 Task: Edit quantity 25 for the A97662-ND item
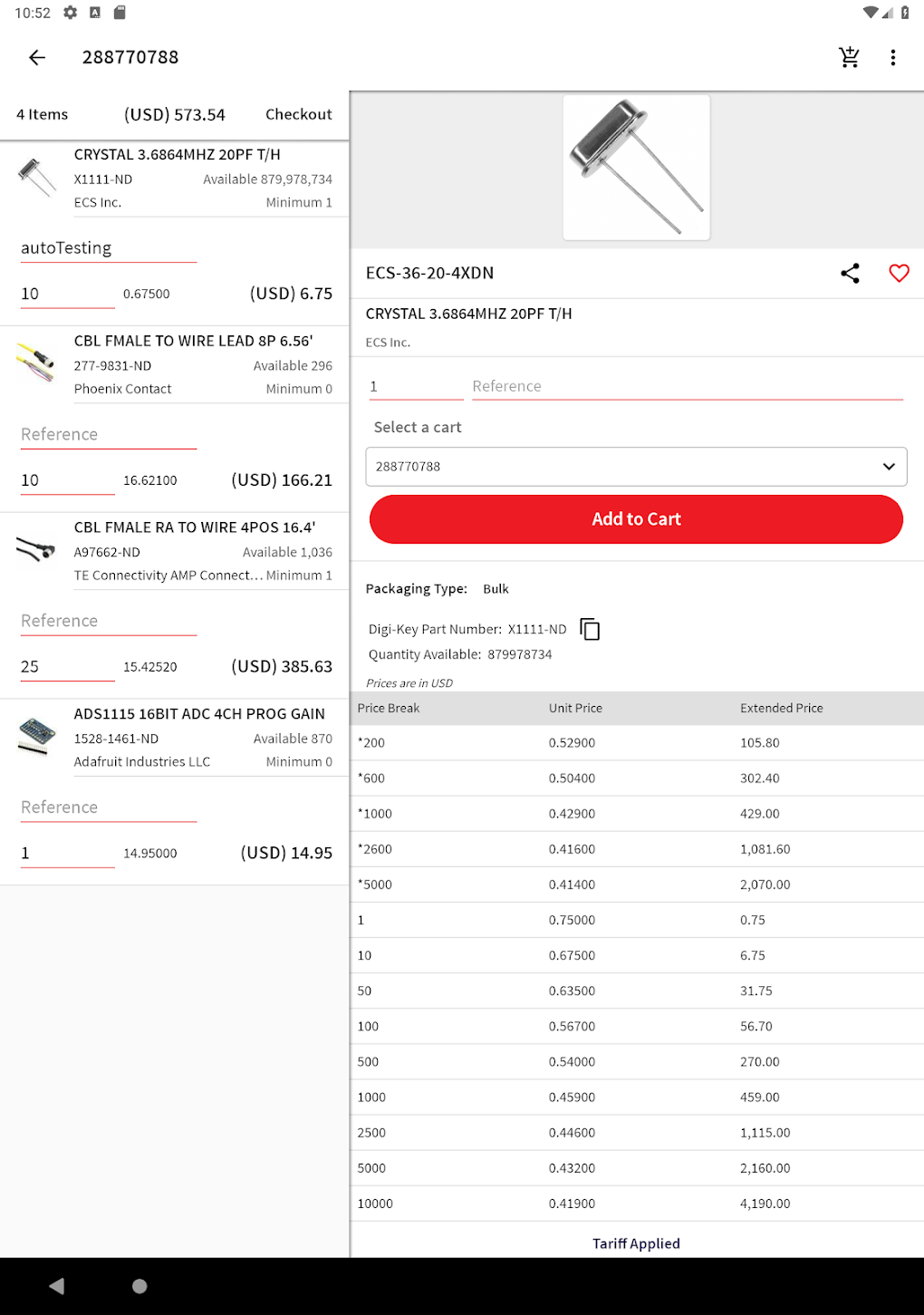pyautogui.click(x=67, y=667)
